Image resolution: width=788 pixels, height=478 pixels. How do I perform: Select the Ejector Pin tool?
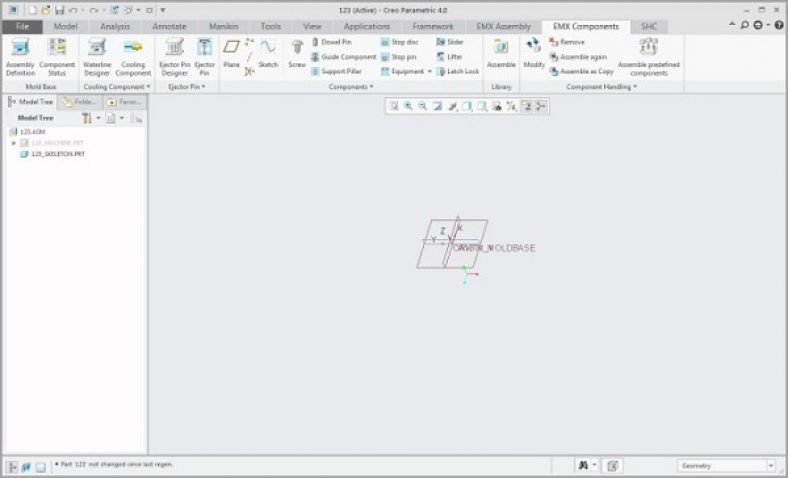click(x=205, y=57)
